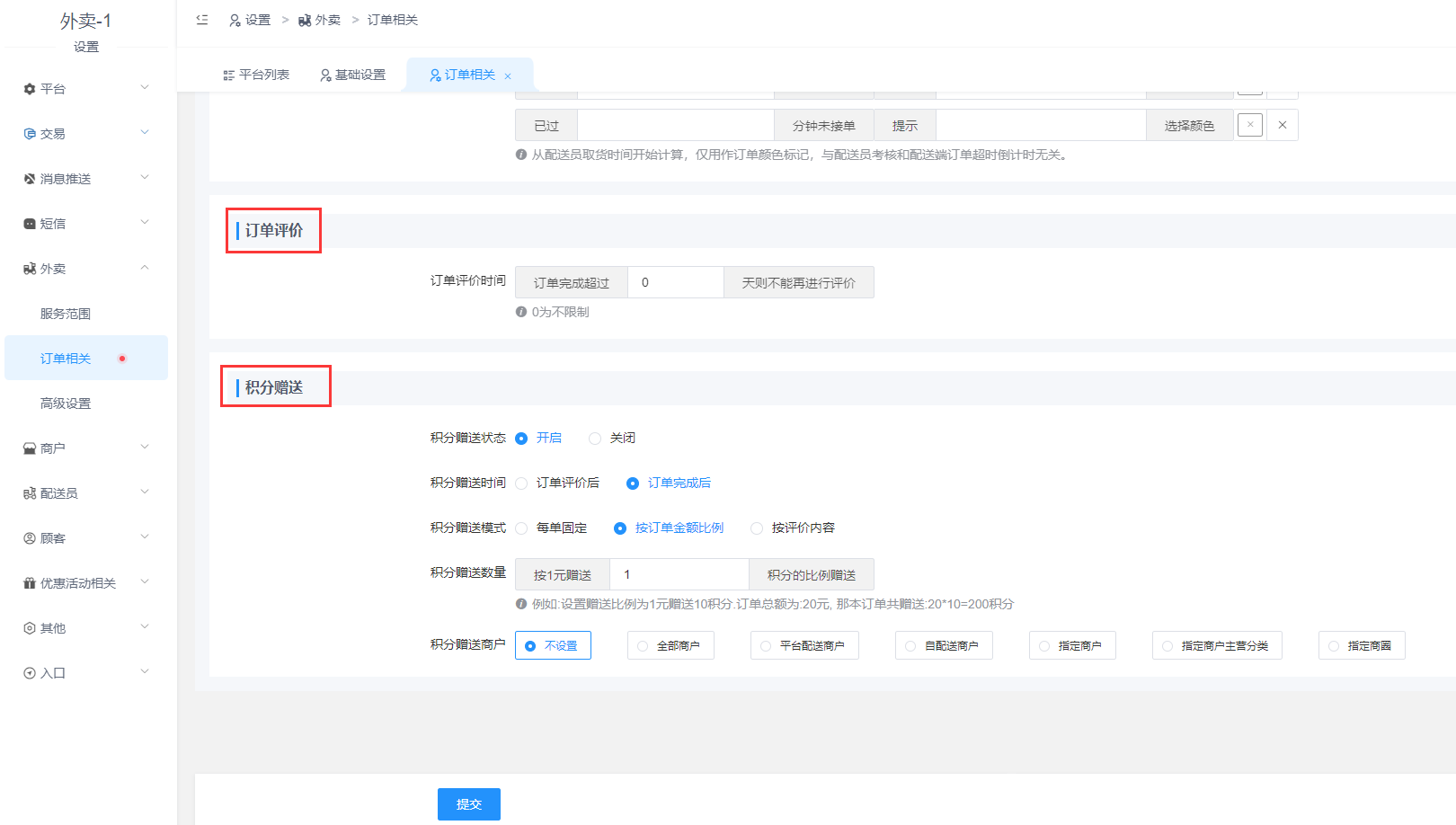Image resolution: width=1456 pixels, height=825 pixels.
Task: Expand 配送员 menu with its chevron
Action: [x=145, y=492]
